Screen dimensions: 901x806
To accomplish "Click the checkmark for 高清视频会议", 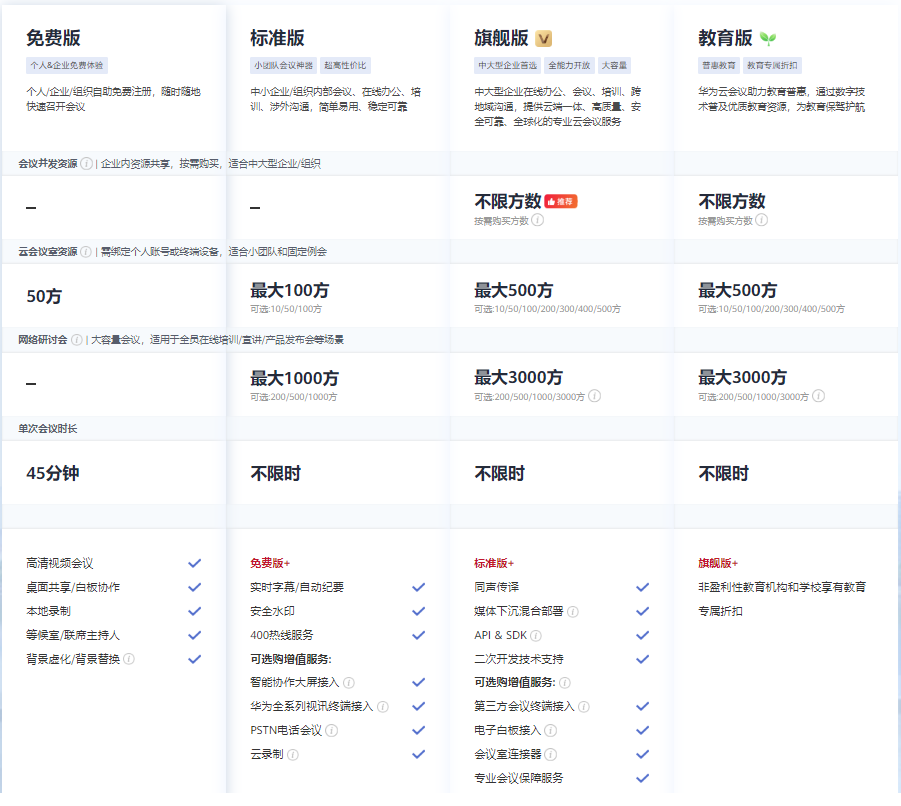I will pos(195,563).
